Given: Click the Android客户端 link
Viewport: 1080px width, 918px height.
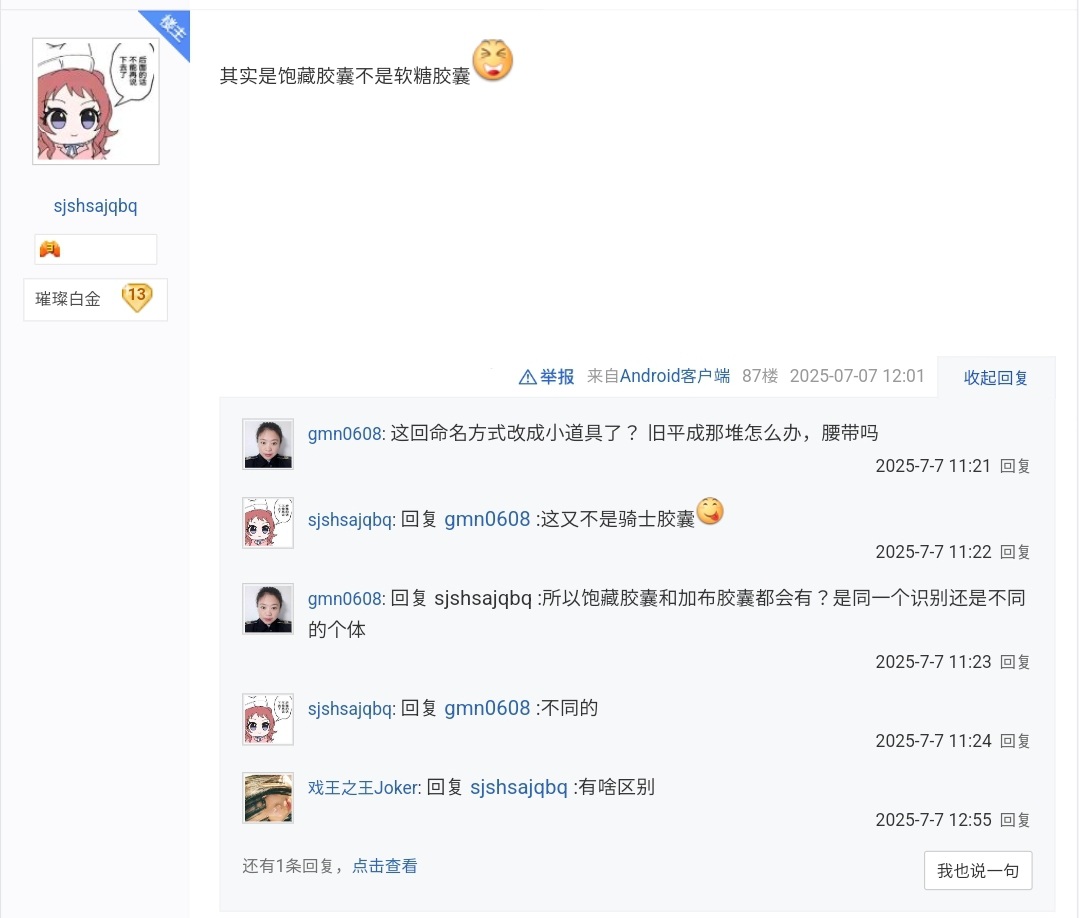Looking at the screenshot, I should 674,376.
